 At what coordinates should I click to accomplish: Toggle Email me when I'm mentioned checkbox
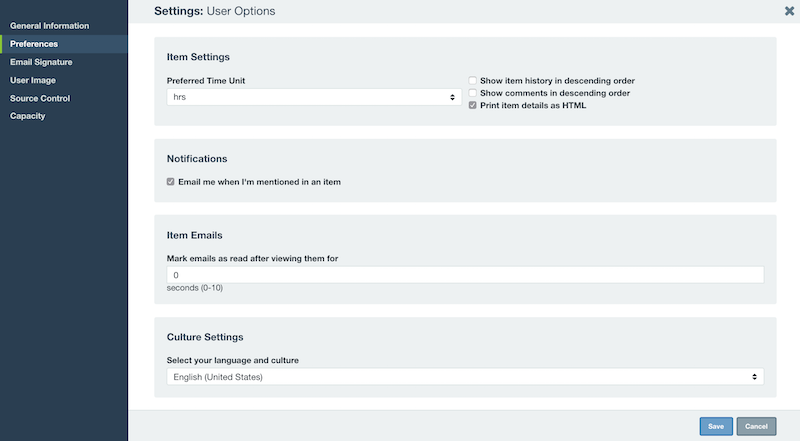pos(170,182)
